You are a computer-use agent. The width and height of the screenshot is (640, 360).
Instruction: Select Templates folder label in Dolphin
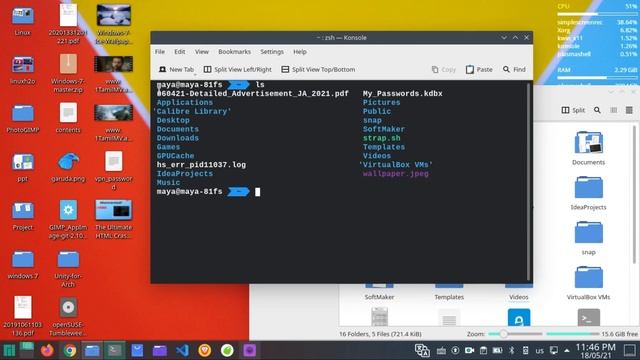click(x=449, y=297)
